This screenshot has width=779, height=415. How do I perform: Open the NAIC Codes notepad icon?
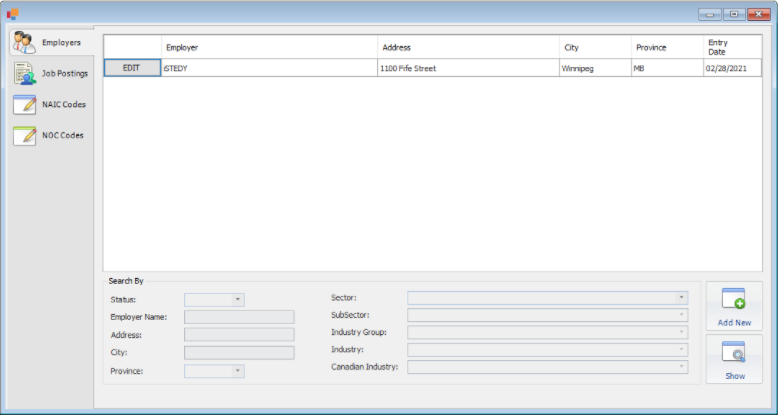click(x=24, y=104)
